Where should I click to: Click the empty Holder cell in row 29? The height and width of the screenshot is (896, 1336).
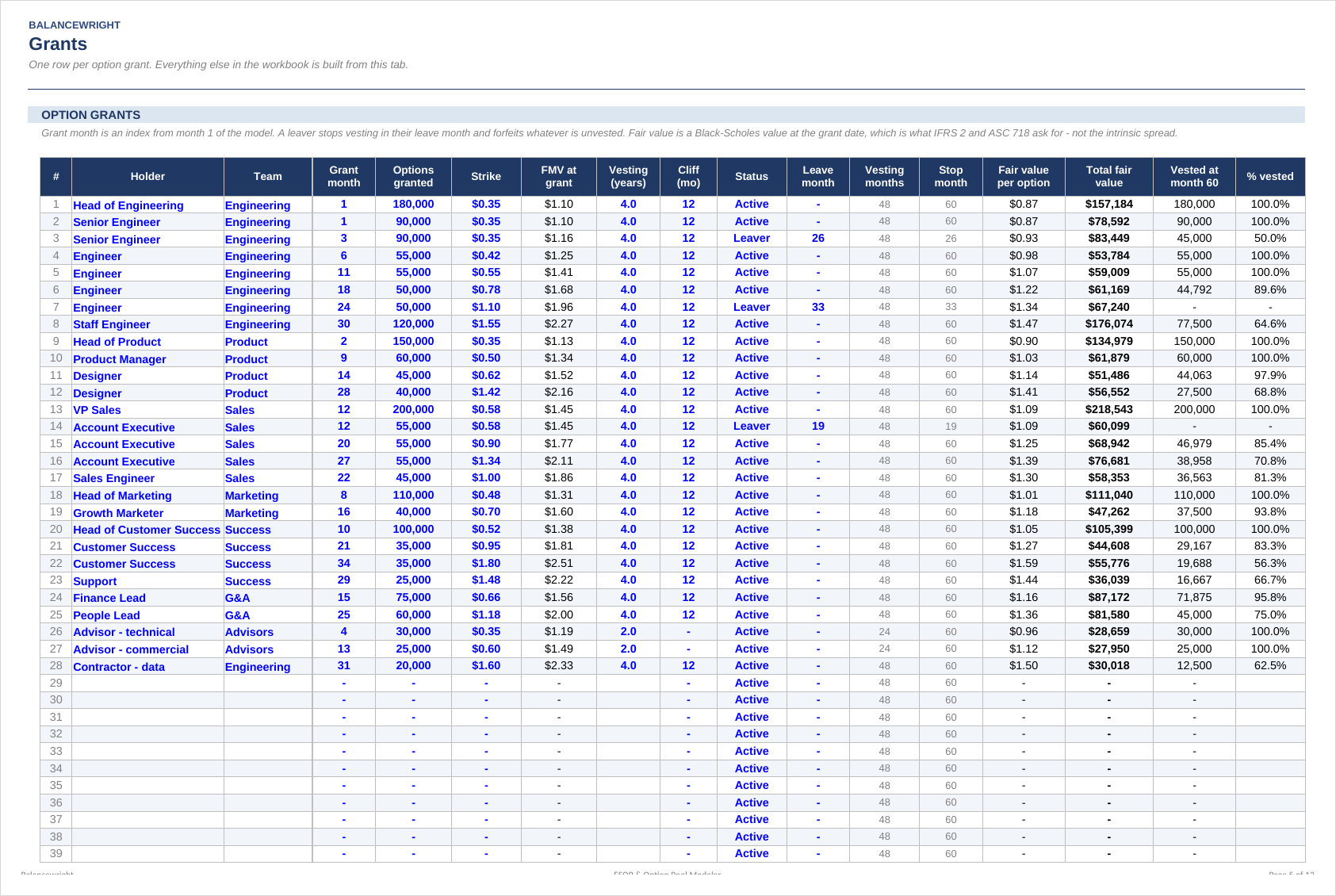147,683
